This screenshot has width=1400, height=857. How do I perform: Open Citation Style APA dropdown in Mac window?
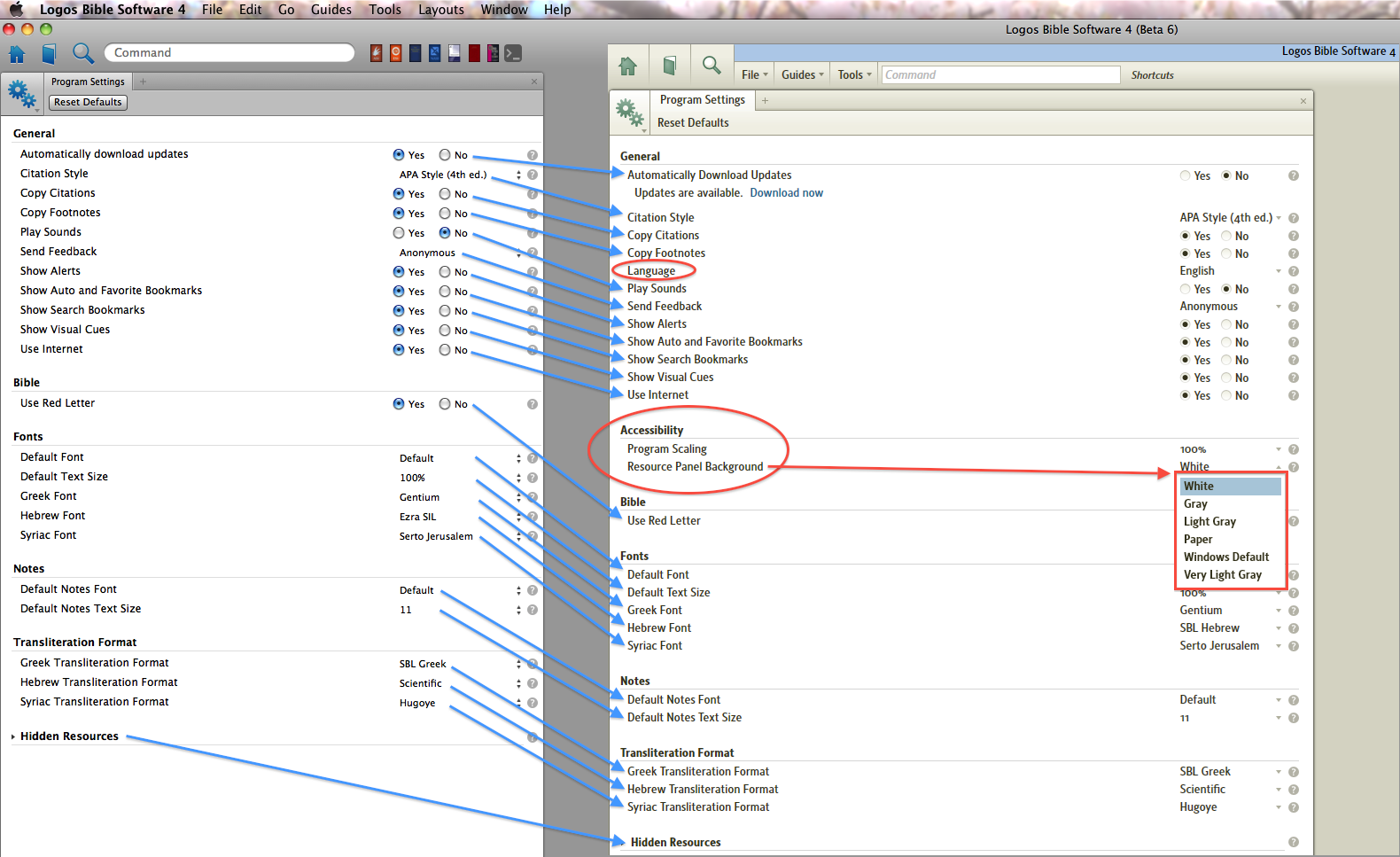tap(460, 175)
